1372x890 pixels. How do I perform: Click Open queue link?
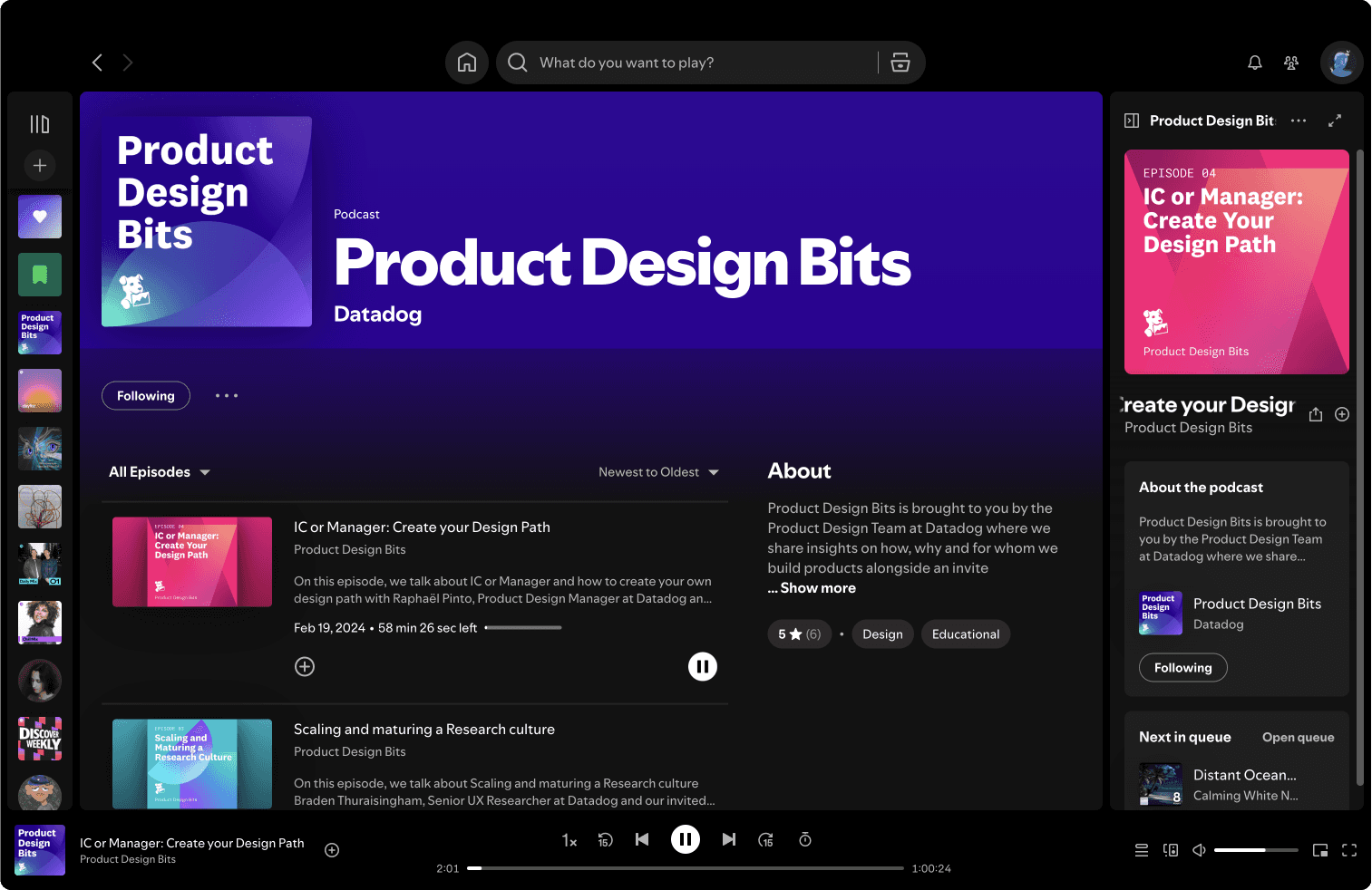point(1298,738)
